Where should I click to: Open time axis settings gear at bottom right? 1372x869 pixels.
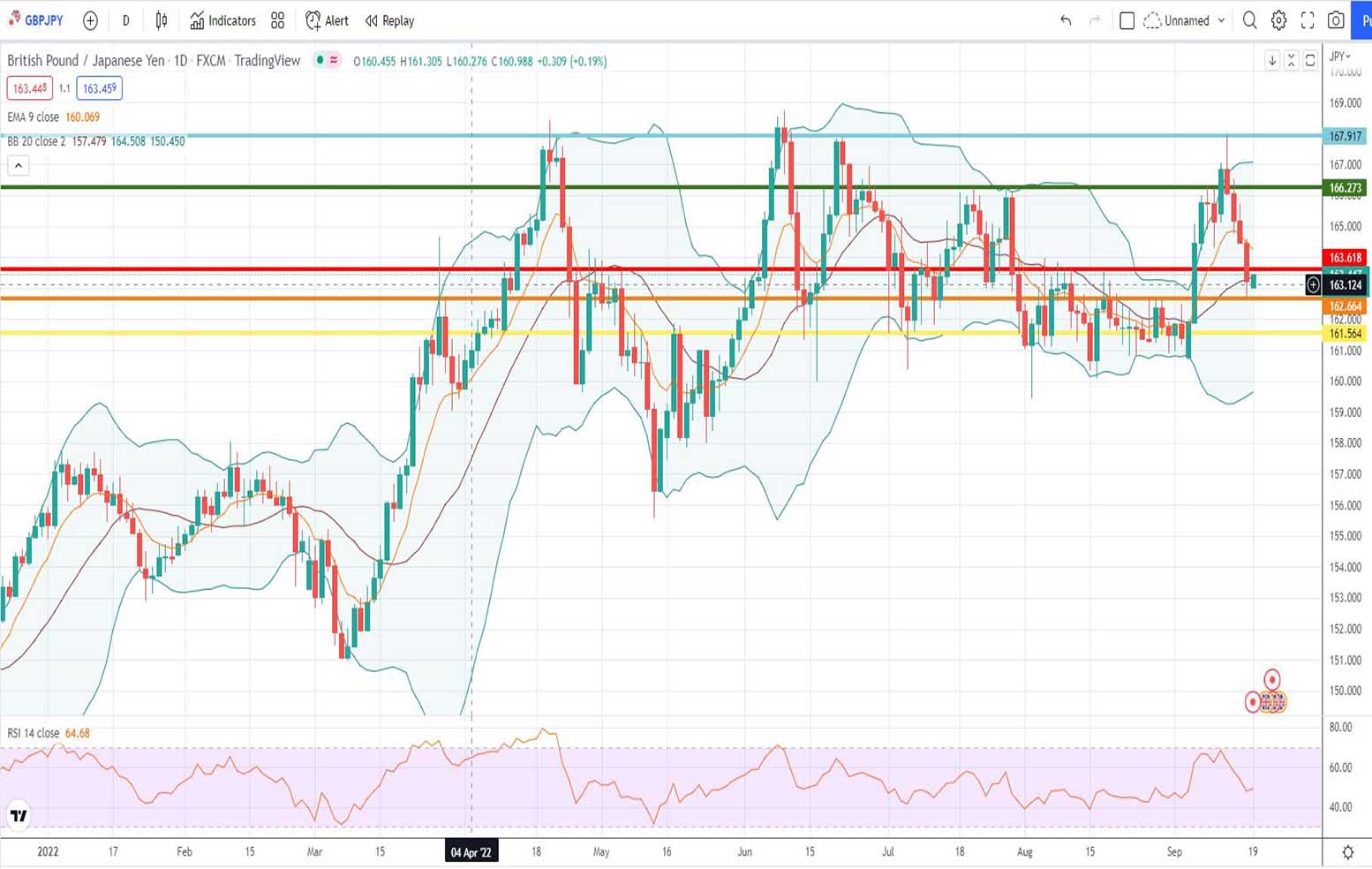click(x=1347, y=852)
